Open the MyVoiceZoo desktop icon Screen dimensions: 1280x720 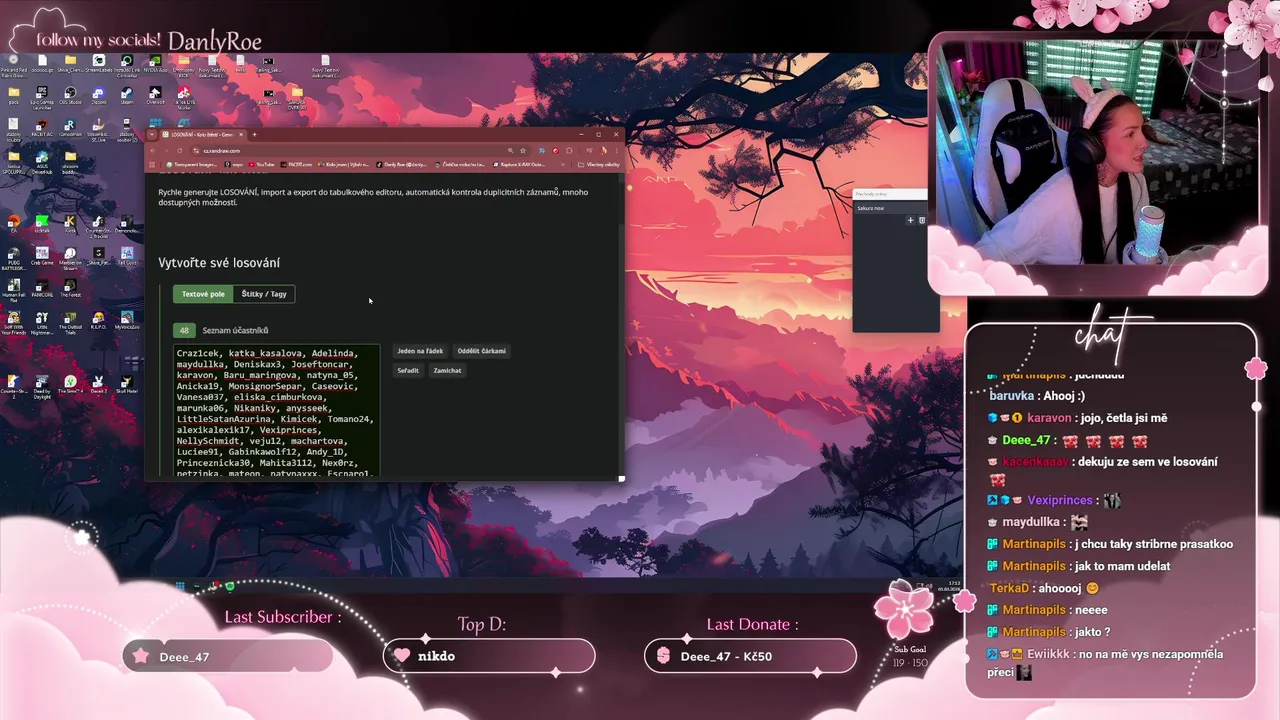click(x=127, y=322)
